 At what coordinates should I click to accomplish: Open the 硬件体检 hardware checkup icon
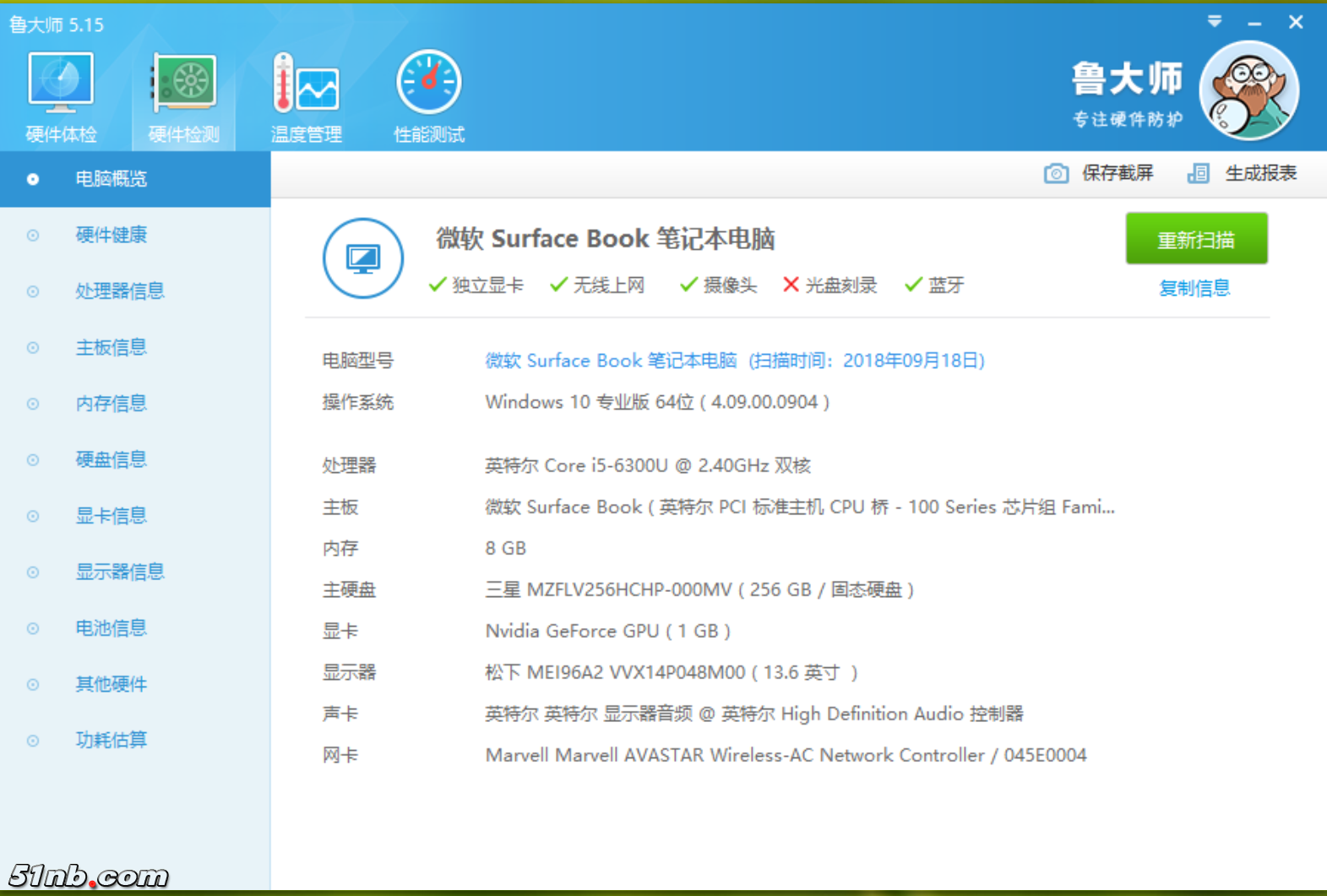[x=61, y=84]
